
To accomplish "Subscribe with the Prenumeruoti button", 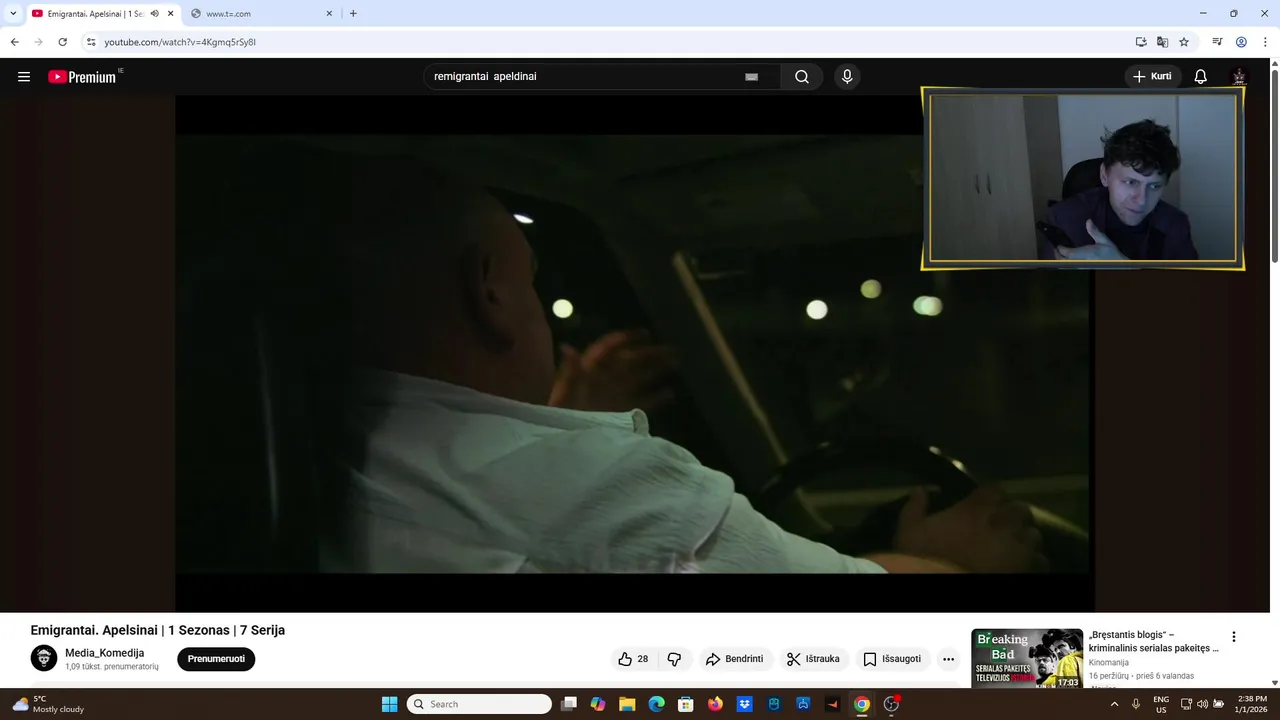I will click(x=216, y=659).
